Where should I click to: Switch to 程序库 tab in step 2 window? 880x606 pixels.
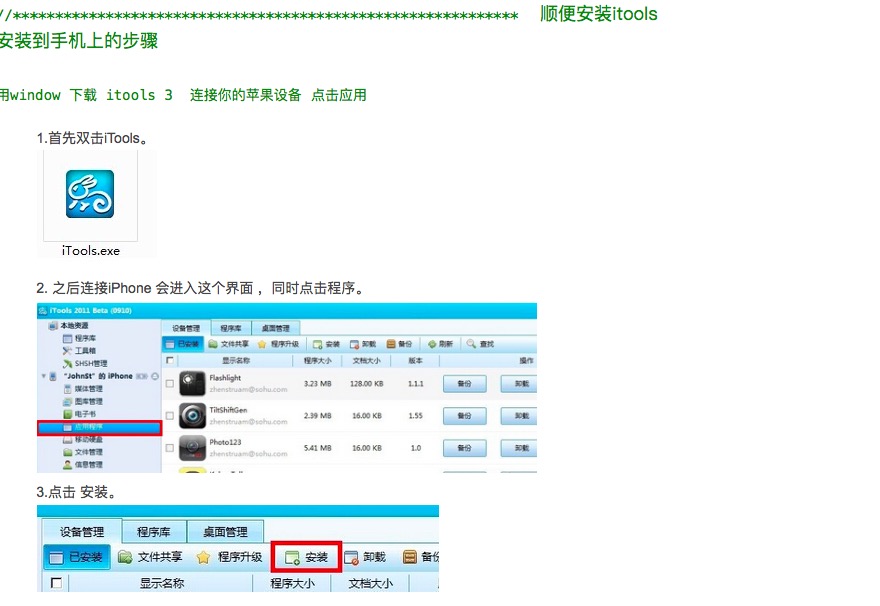[x=231, y=328]
